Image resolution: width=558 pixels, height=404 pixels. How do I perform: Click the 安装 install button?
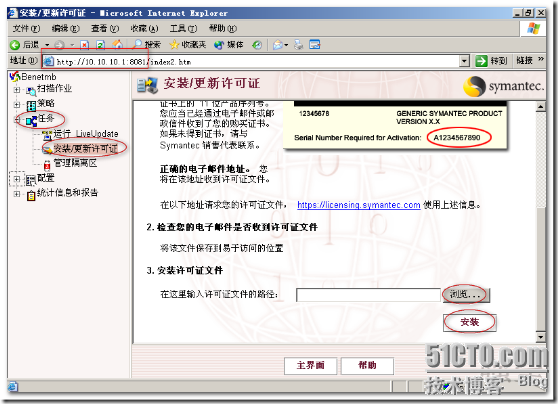point(469,322)
